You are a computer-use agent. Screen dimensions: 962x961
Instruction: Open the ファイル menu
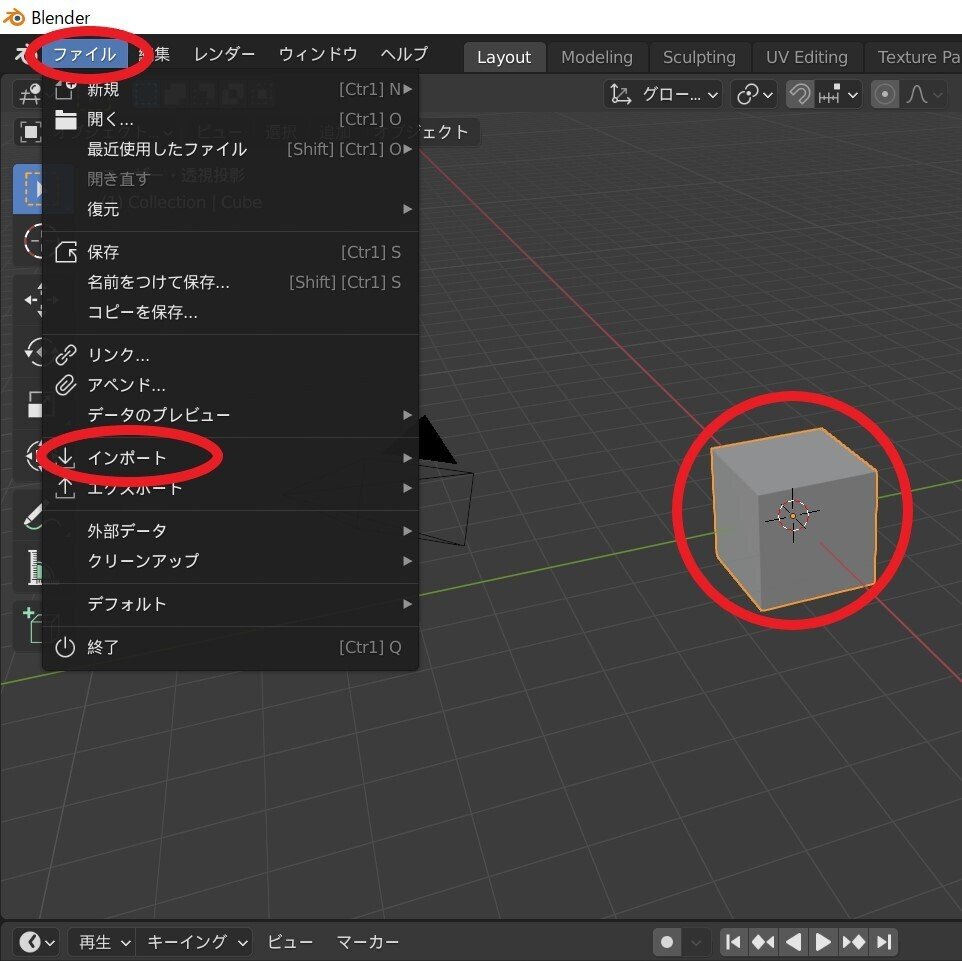point(84,55)
